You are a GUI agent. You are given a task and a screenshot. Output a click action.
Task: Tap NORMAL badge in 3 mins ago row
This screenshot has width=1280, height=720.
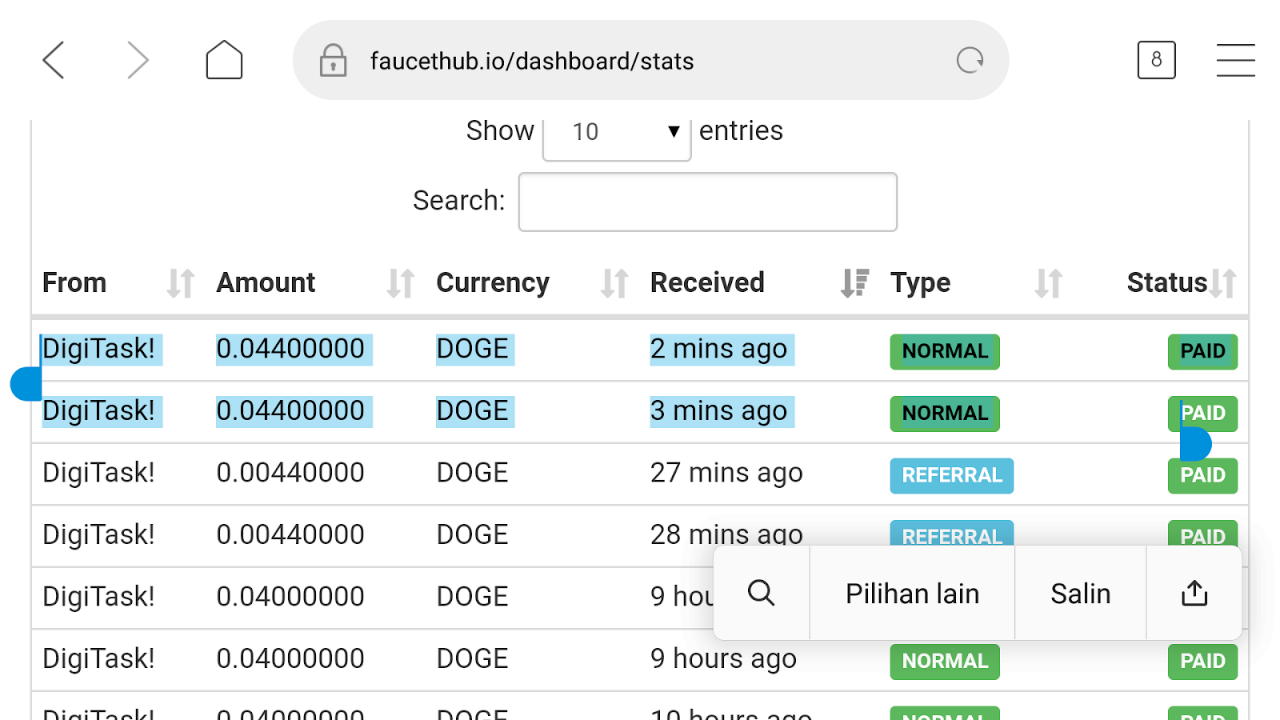(x=945, y=413)
